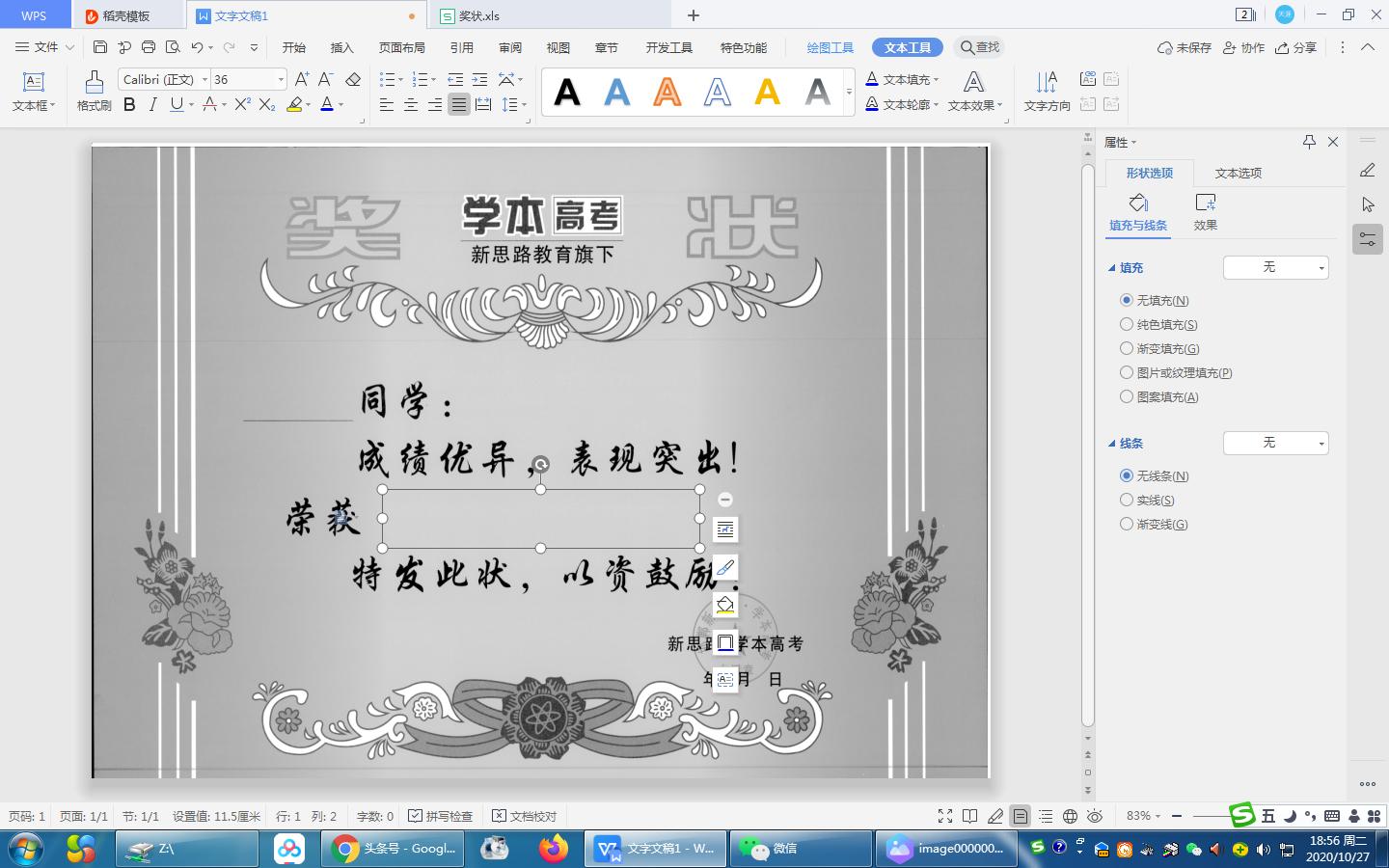Click the Clear Formatting eraser icon
The height and width of the screenshot is (868, 1389).
click(353, 79)
